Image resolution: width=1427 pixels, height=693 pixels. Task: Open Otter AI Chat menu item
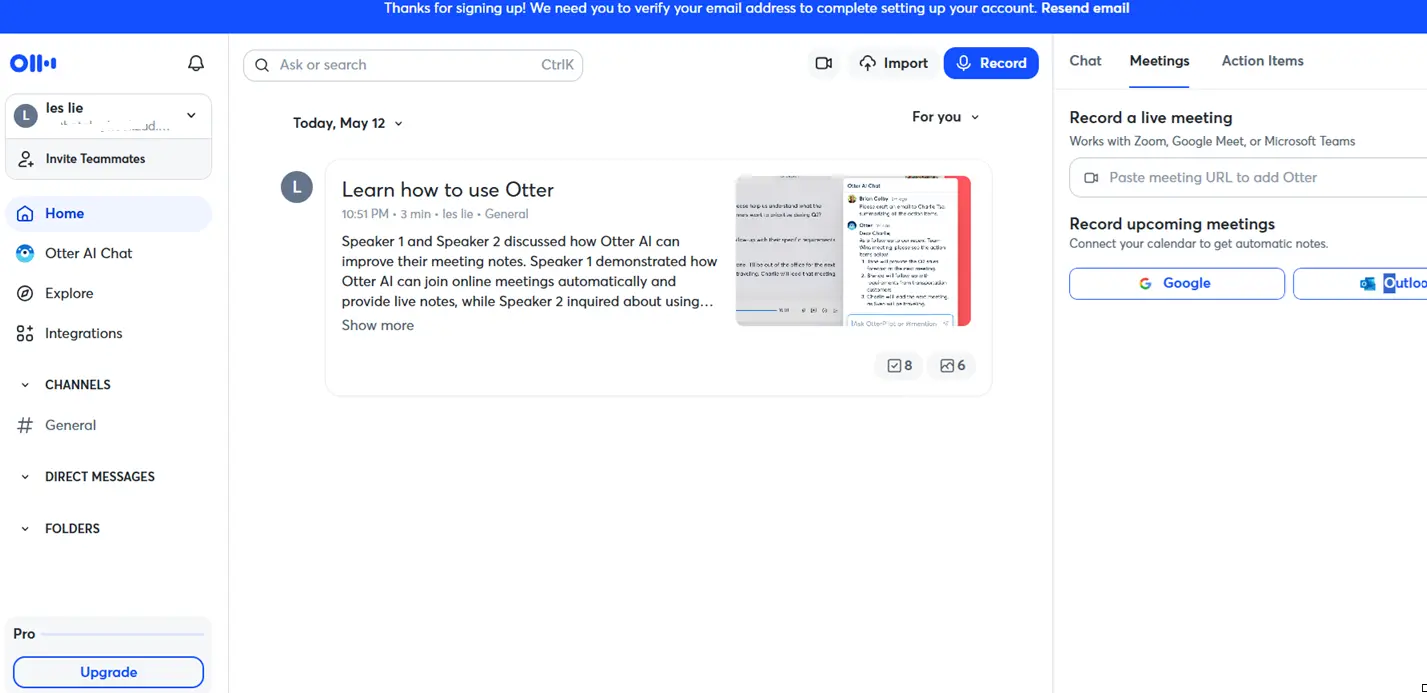point(109,253)
